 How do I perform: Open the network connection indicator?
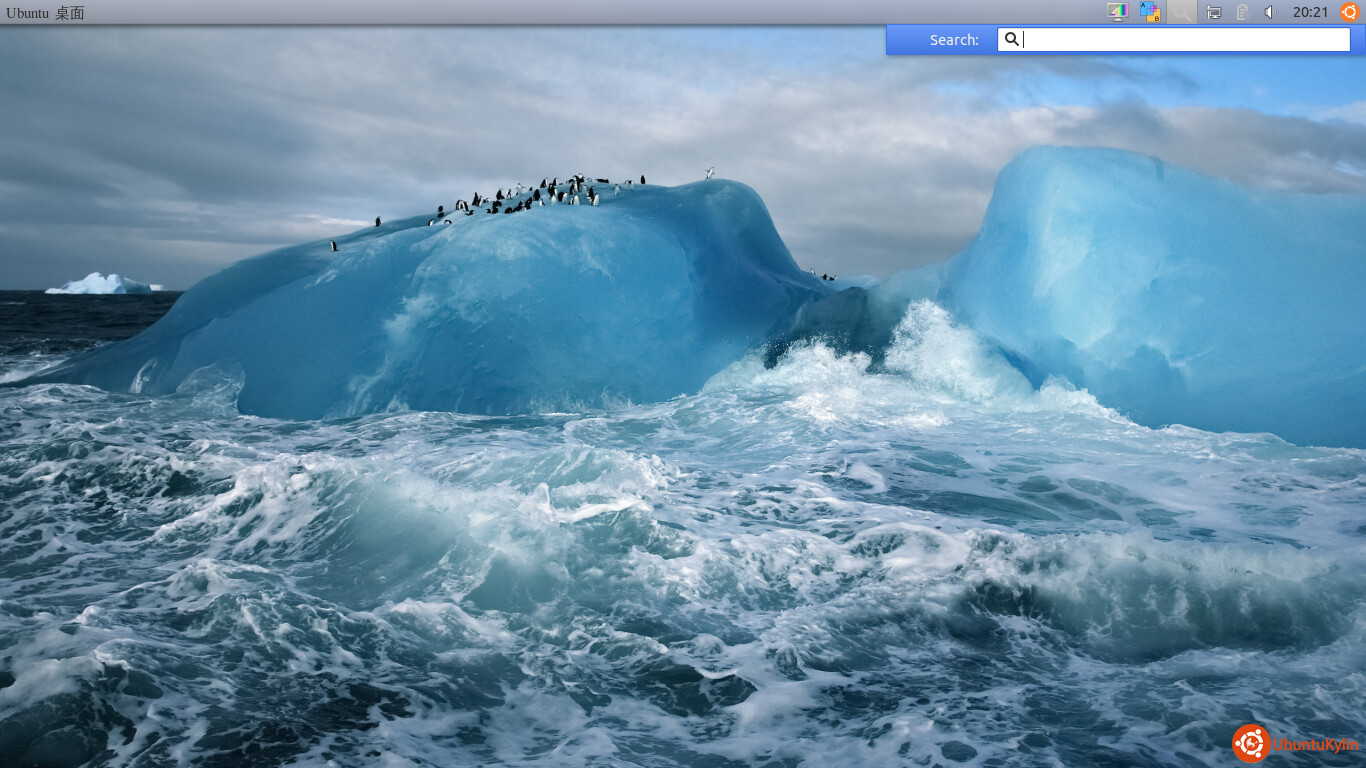1214,12
